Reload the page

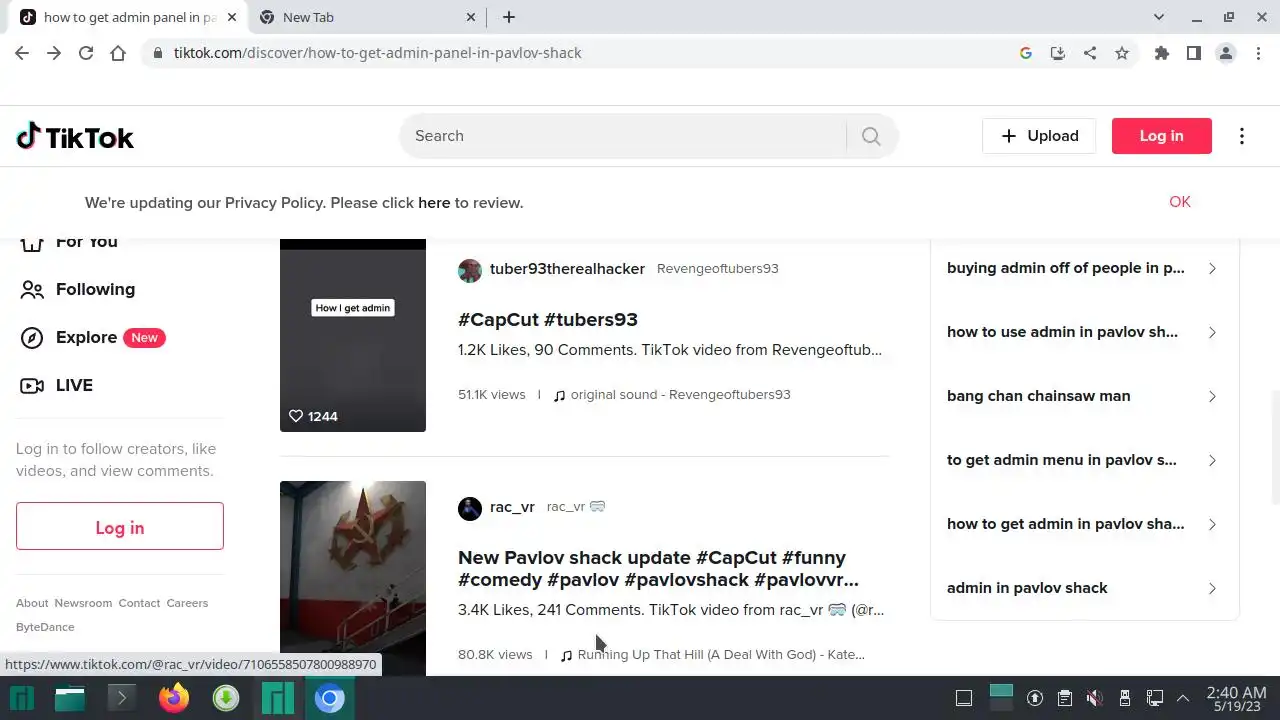86,53
